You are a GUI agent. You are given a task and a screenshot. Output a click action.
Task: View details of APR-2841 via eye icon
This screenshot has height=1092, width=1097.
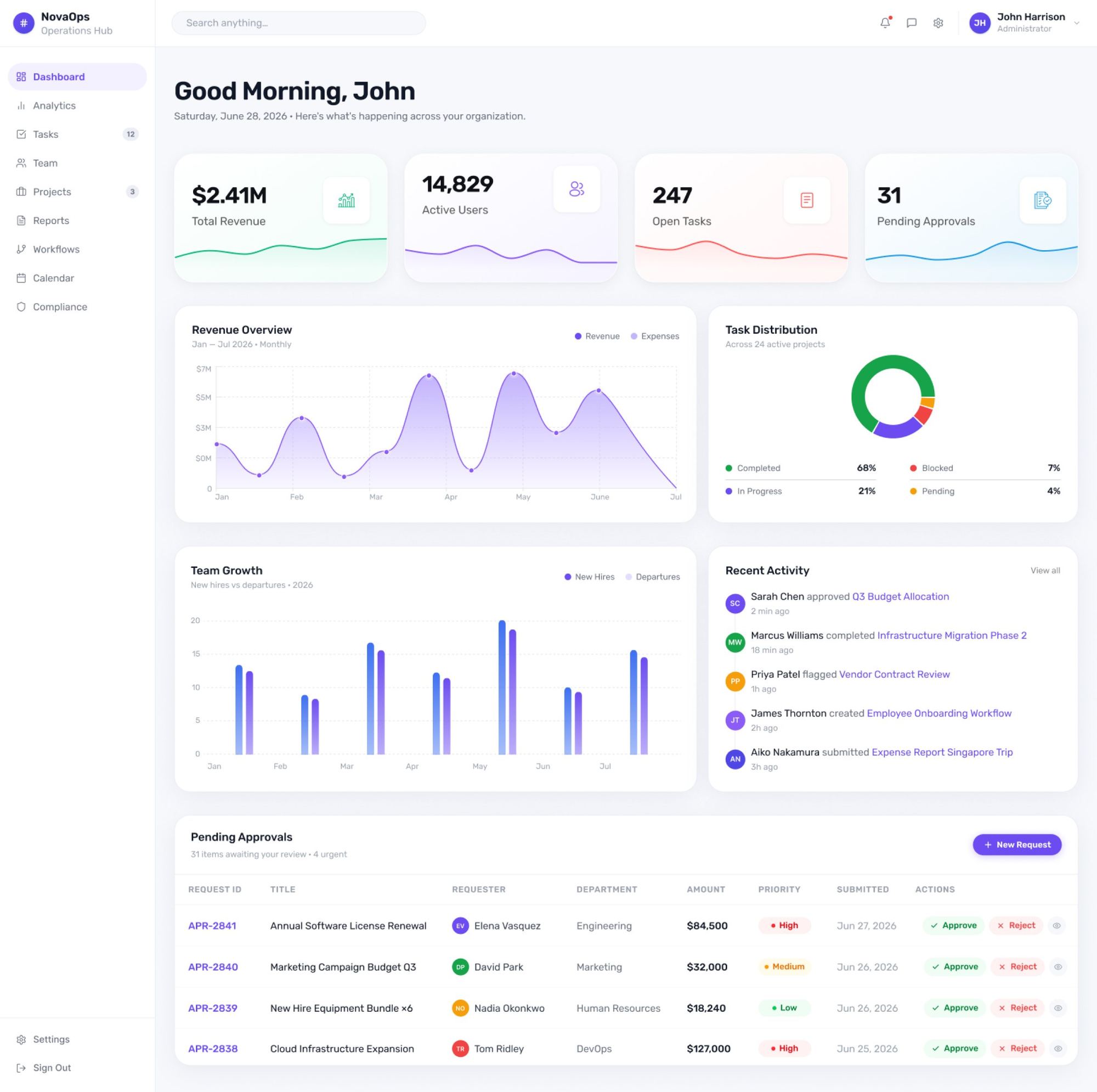pos(1057,926)
